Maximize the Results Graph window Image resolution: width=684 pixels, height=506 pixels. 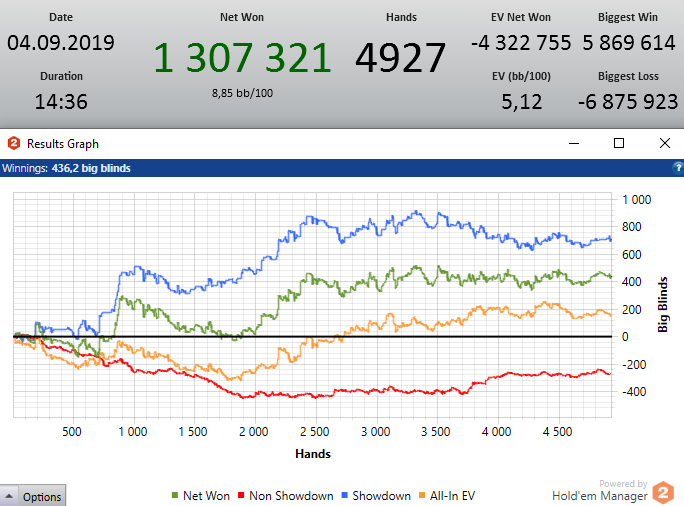point(619,143)
